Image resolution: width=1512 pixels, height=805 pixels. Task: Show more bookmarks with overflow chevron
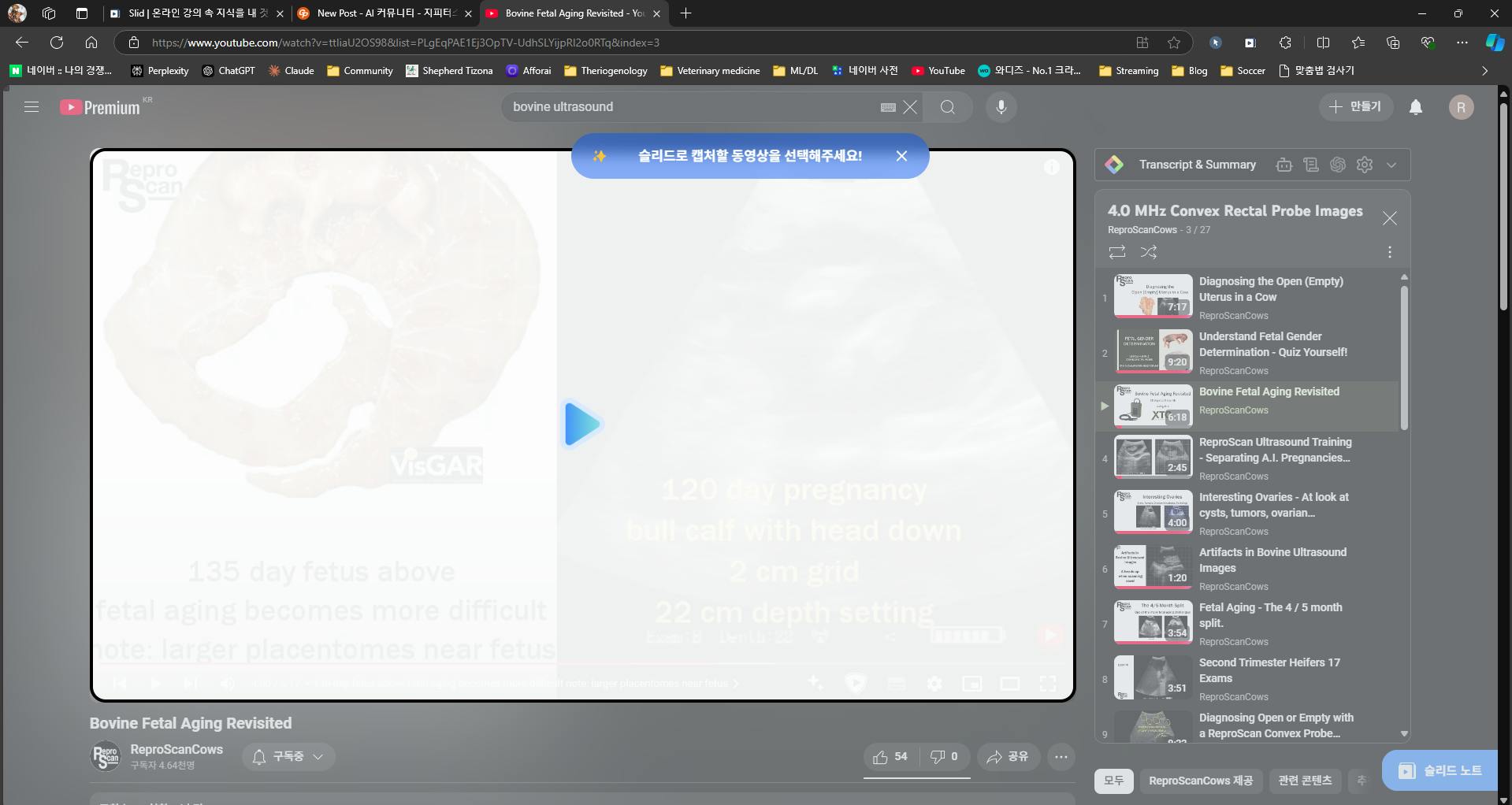tap(1485, 71)
